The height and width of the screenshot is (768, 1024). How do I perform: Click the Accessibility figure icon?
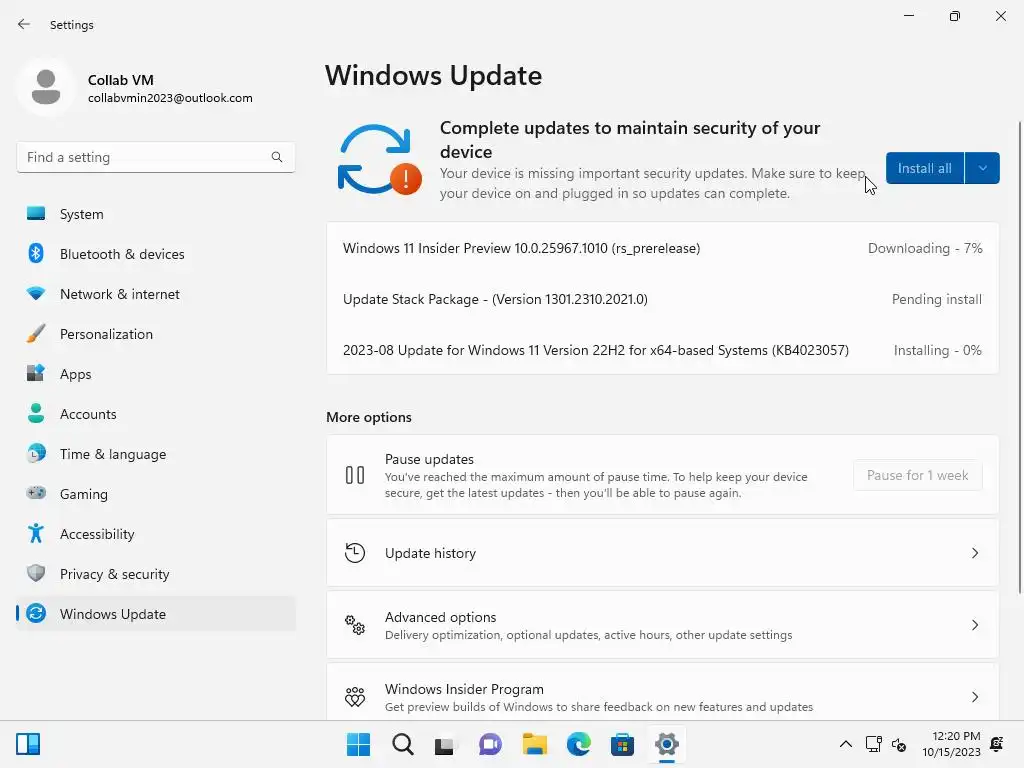coord(36,534)
